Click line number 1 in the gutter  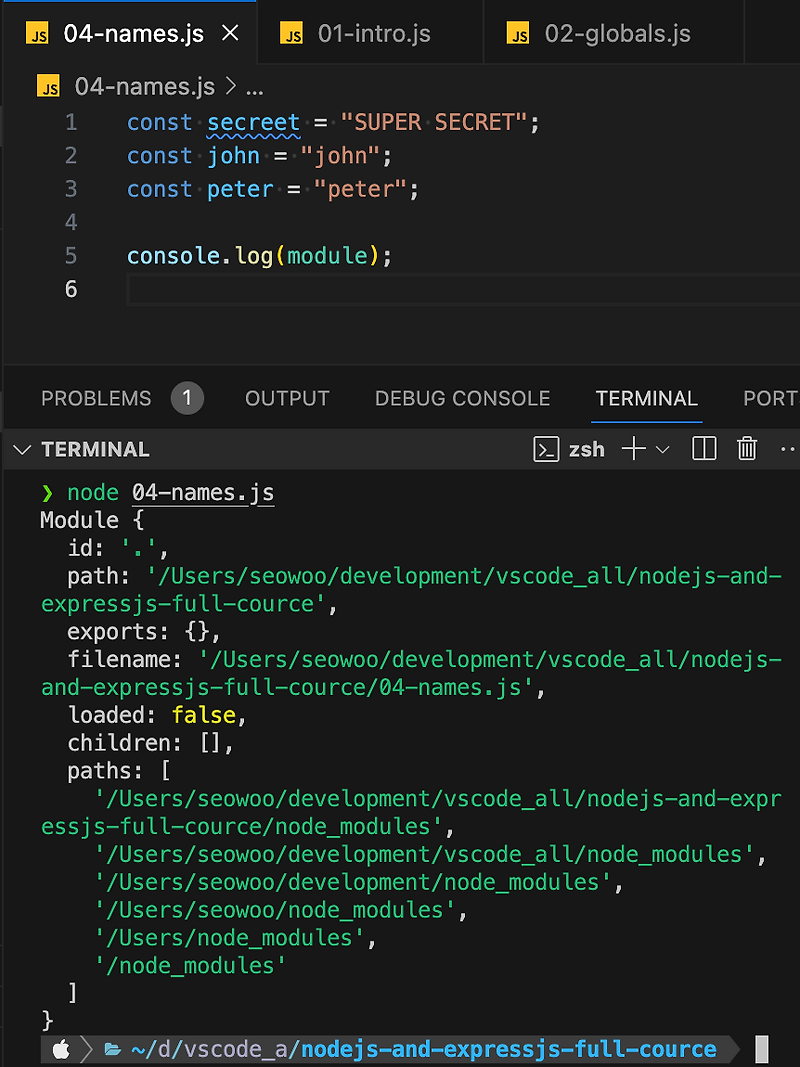(x=71, y=122)
